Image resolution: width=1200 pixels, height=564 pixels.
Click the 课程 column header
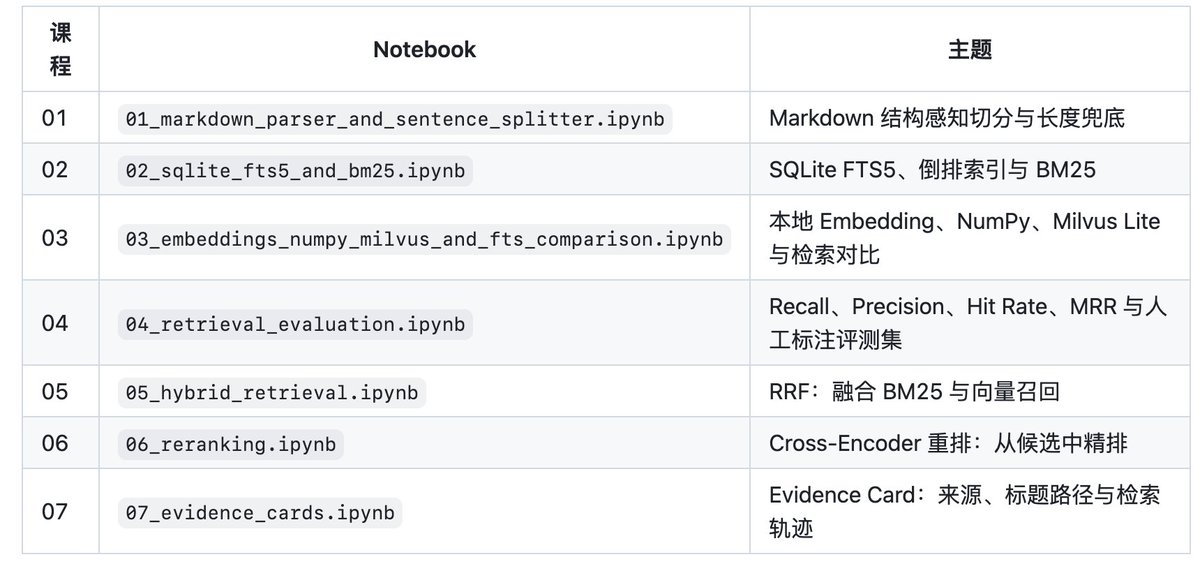[61, 50]
